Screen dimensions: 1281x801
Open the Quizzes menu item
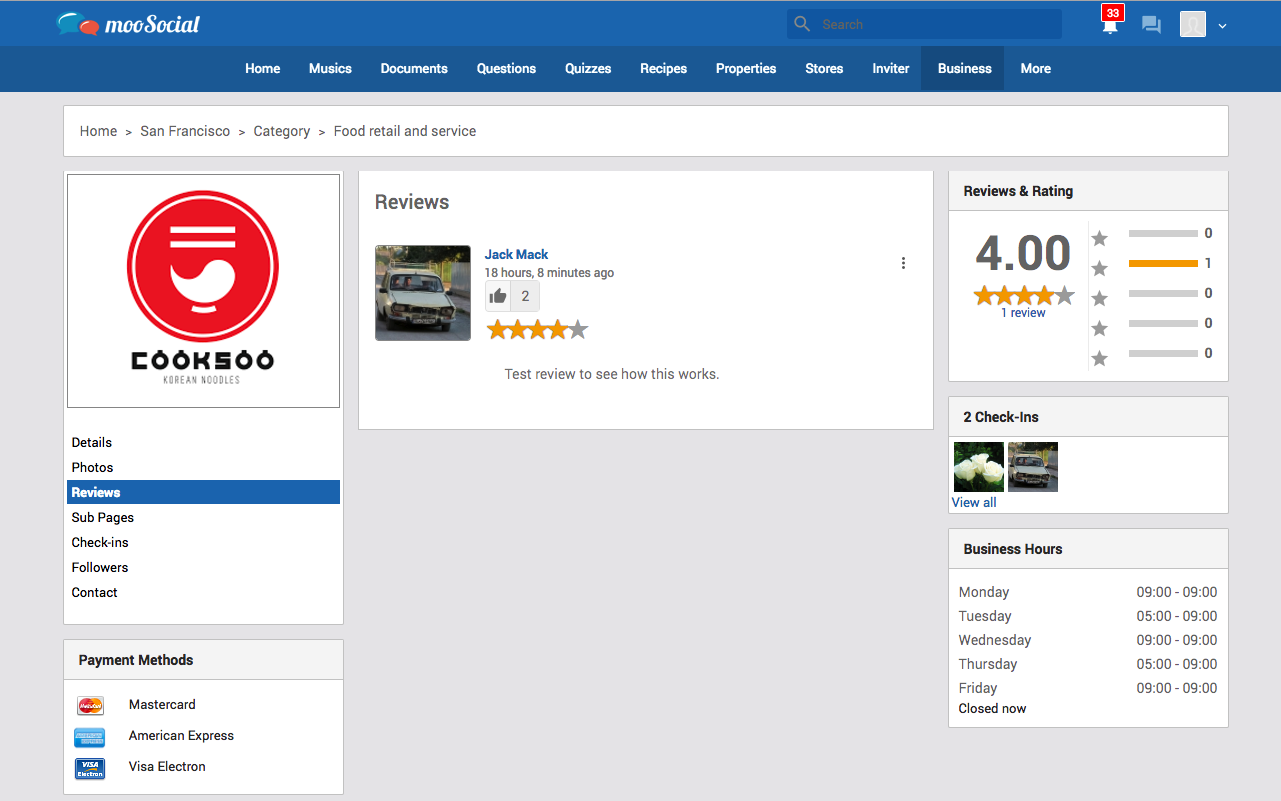coord(588,68)
